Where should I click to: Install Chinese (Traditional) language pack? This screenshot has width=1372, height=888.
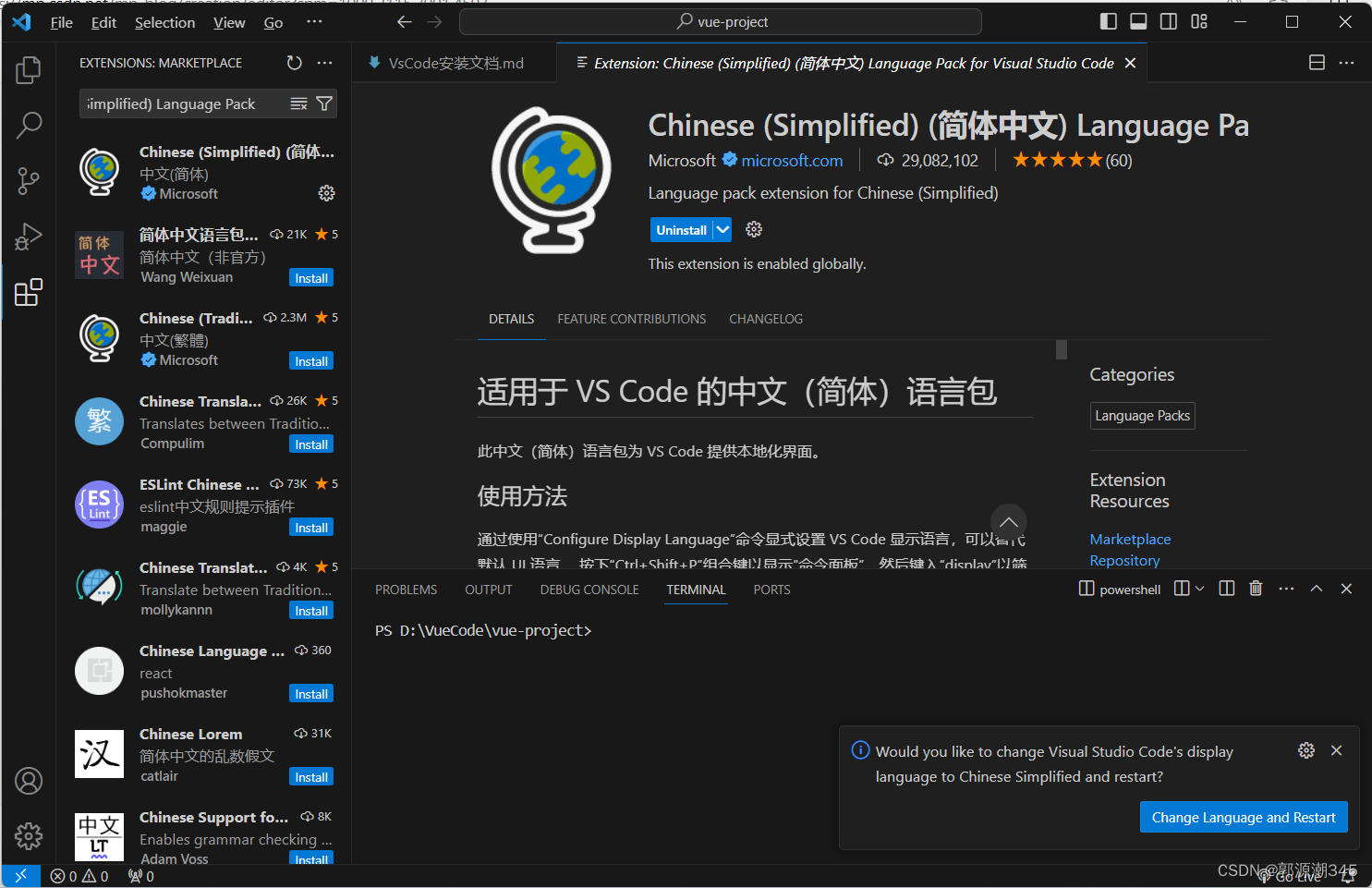pos(311,361)
